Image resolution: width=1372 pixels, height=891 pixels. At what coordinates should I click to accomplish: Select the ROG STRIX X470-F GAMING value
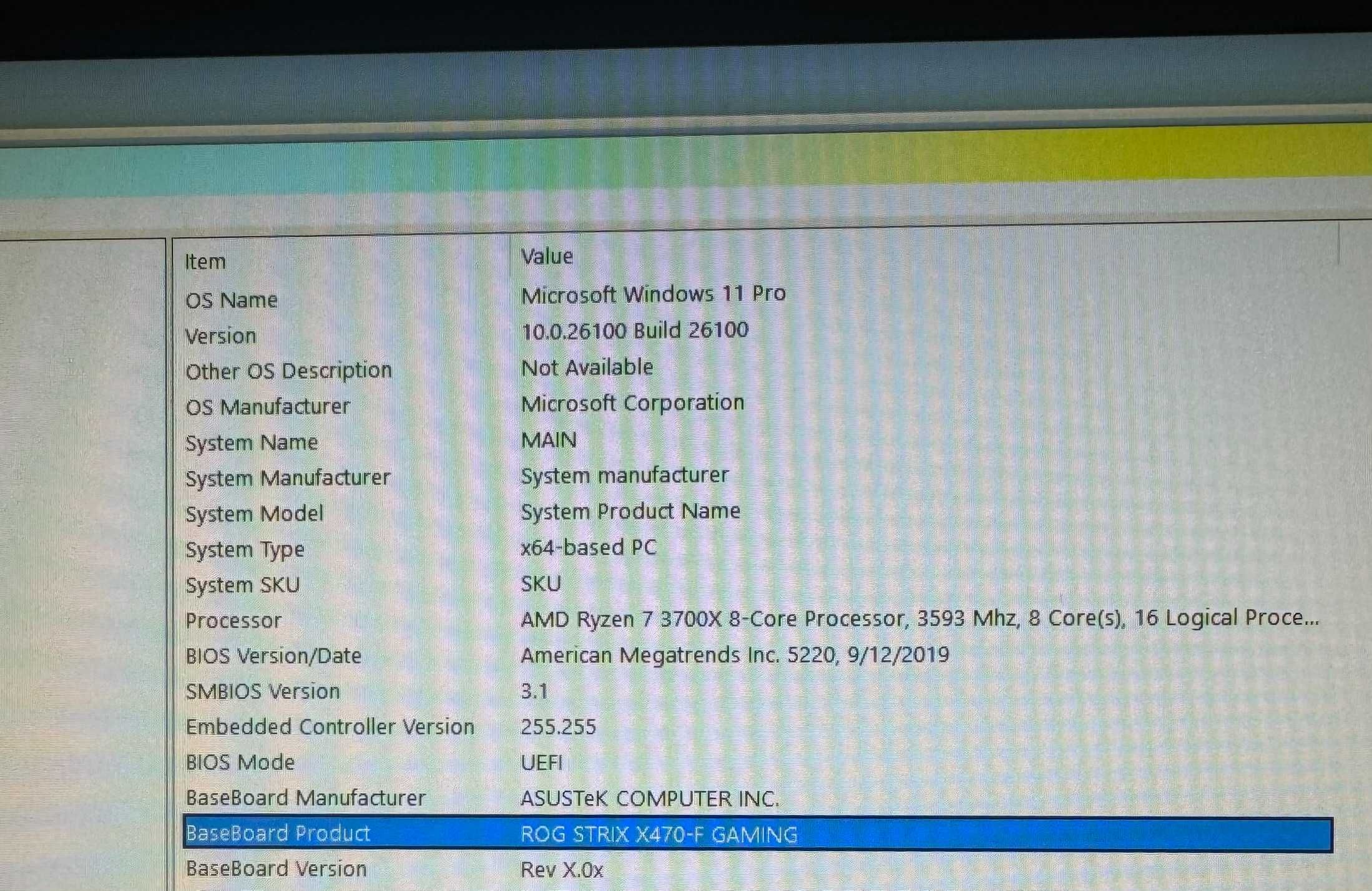pos(659,834)
